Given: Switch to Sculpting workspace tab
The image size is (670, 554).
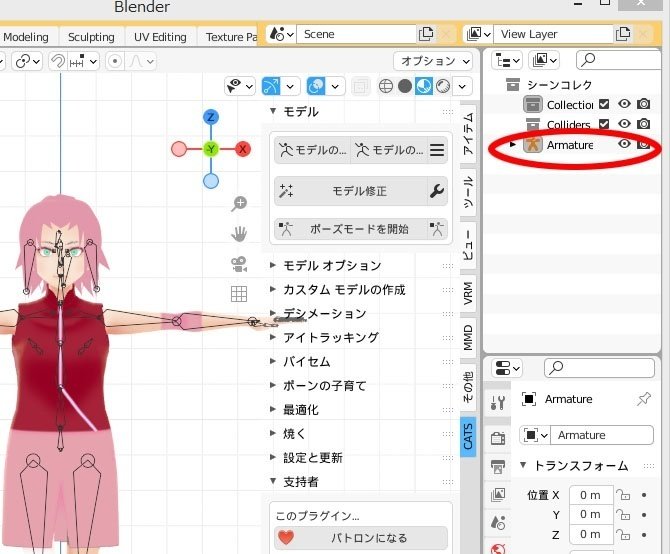Looking at the screenshot, I should coord(91,37).
